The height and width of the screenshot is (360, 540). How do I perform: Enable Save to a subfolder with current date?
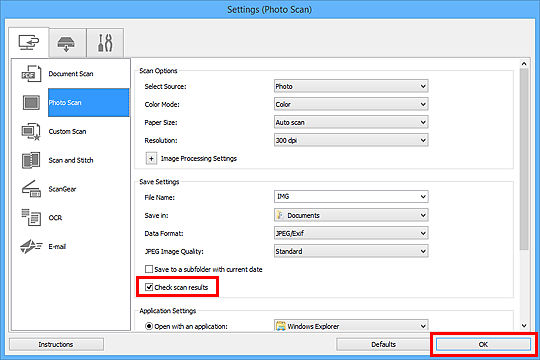point(149,269)
